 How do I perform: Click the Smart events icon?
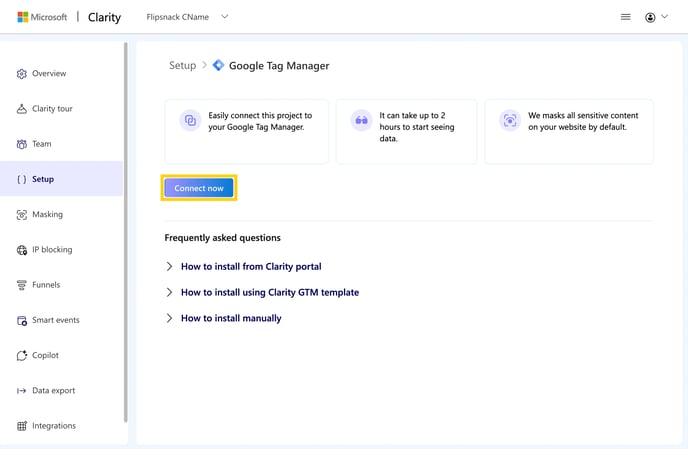(x=22, y=320)
